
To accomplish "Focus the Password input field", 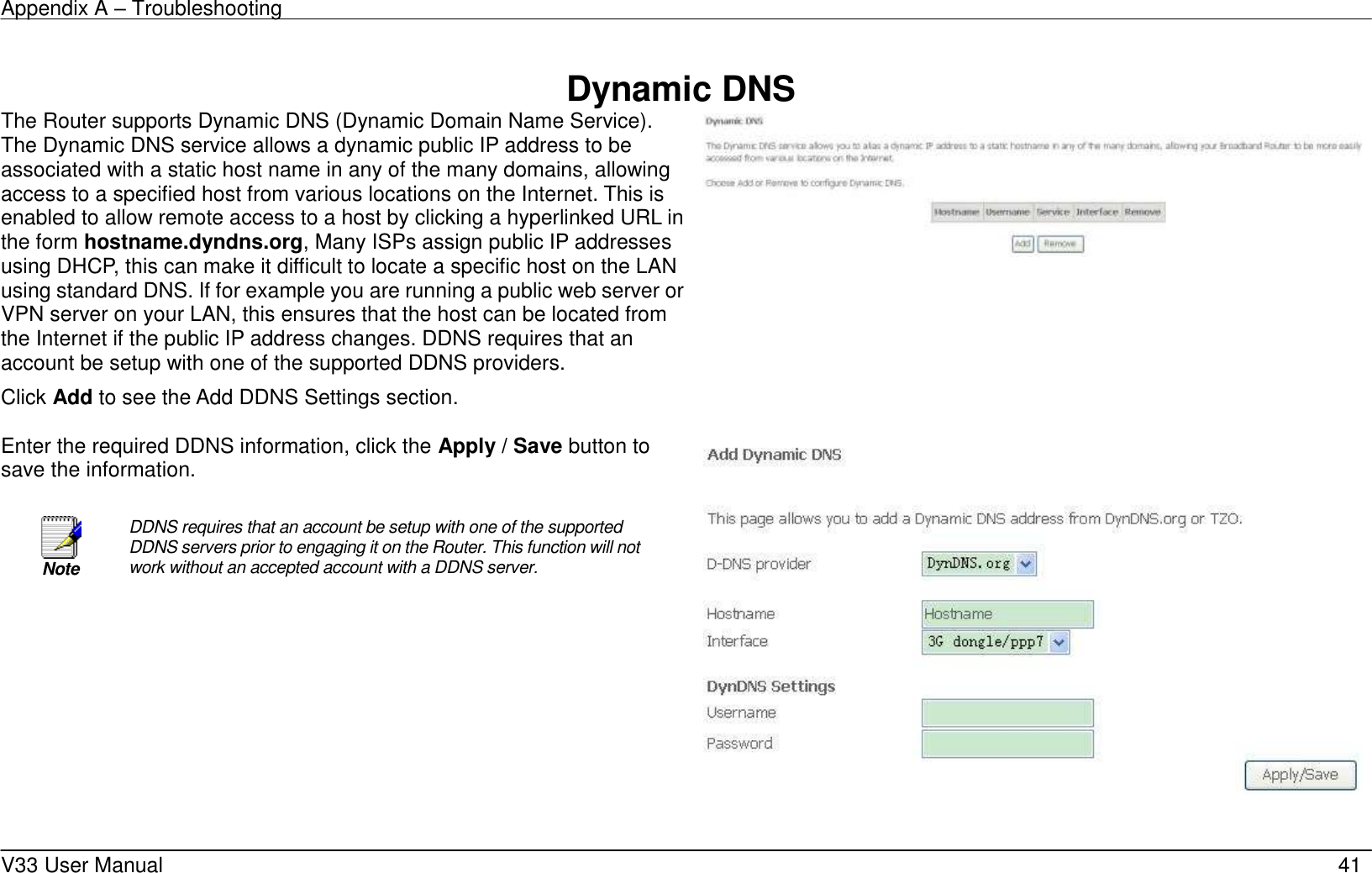I will (1007, 744).
